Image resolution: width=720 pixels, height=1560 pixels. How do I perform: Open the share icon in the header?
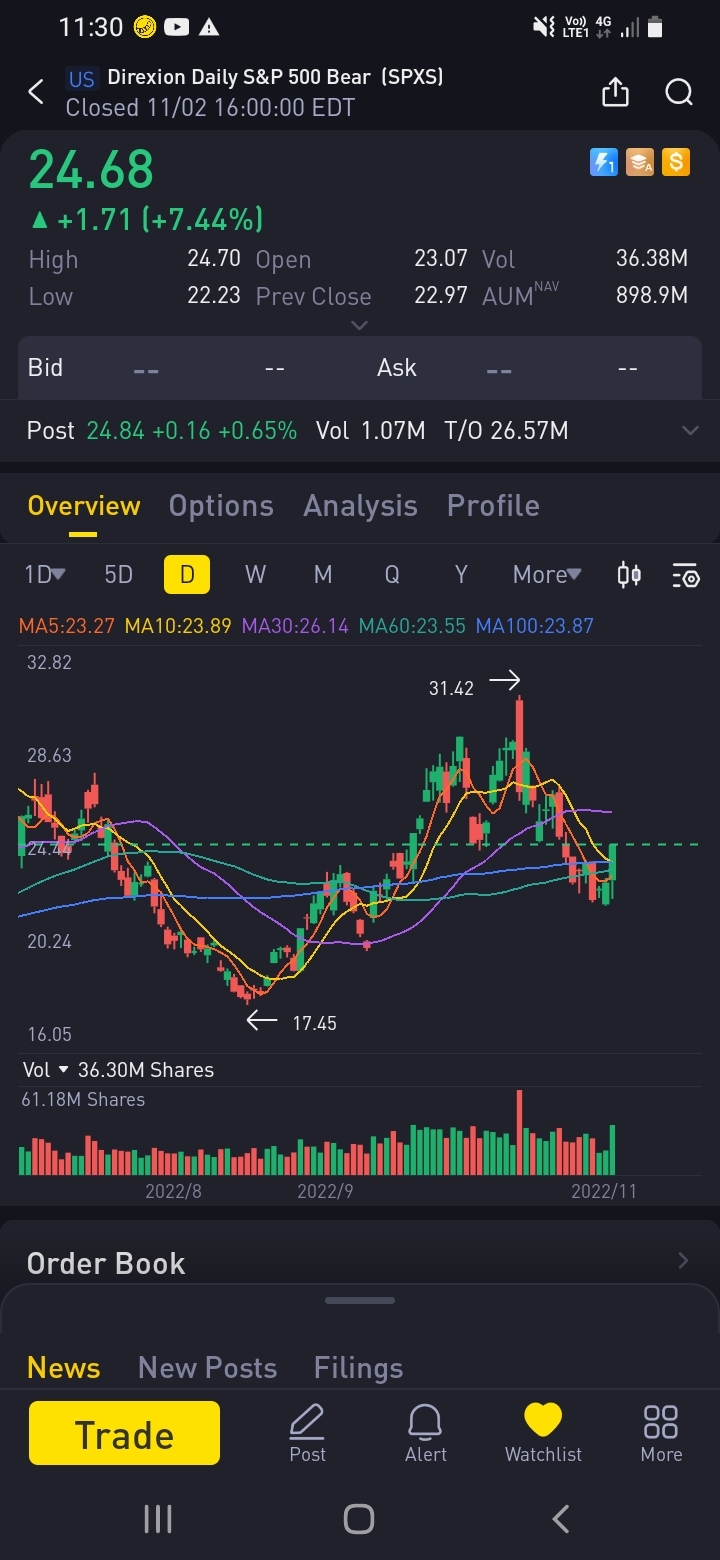coord(615,93)
